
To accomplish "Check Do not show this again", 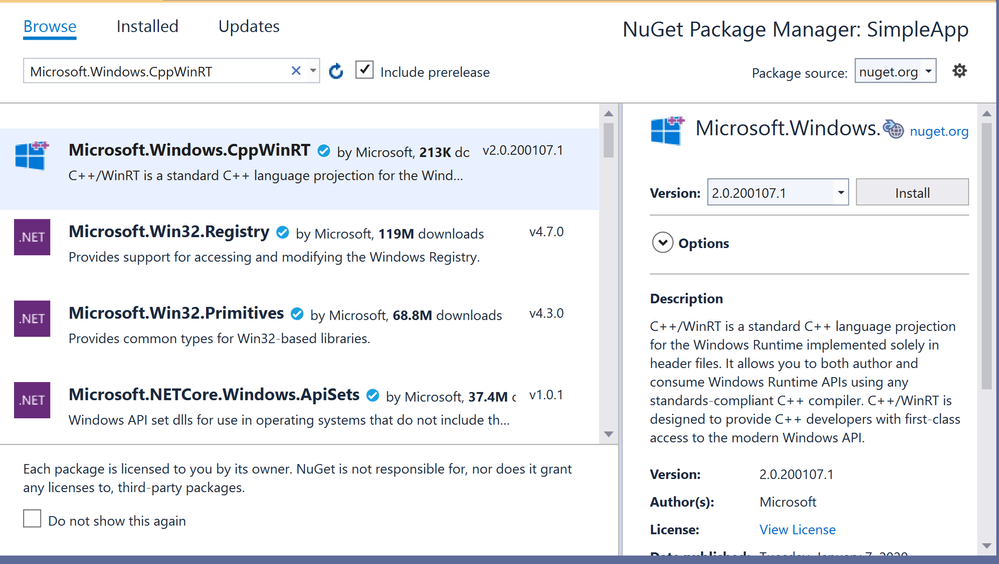I will [x=32, y=519].
